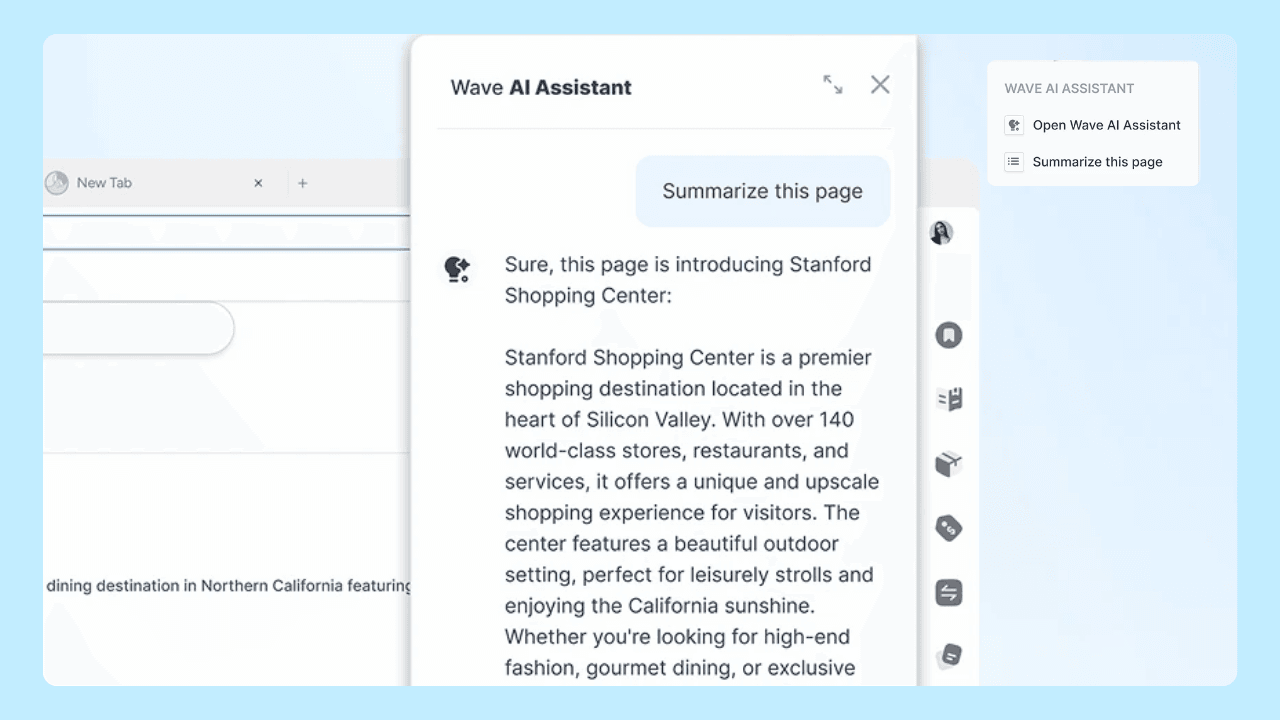Viewport: 1280px width, 720px height.
Task: Close the Wave AI Assistant panel
Action: click(x=880, y=84)
